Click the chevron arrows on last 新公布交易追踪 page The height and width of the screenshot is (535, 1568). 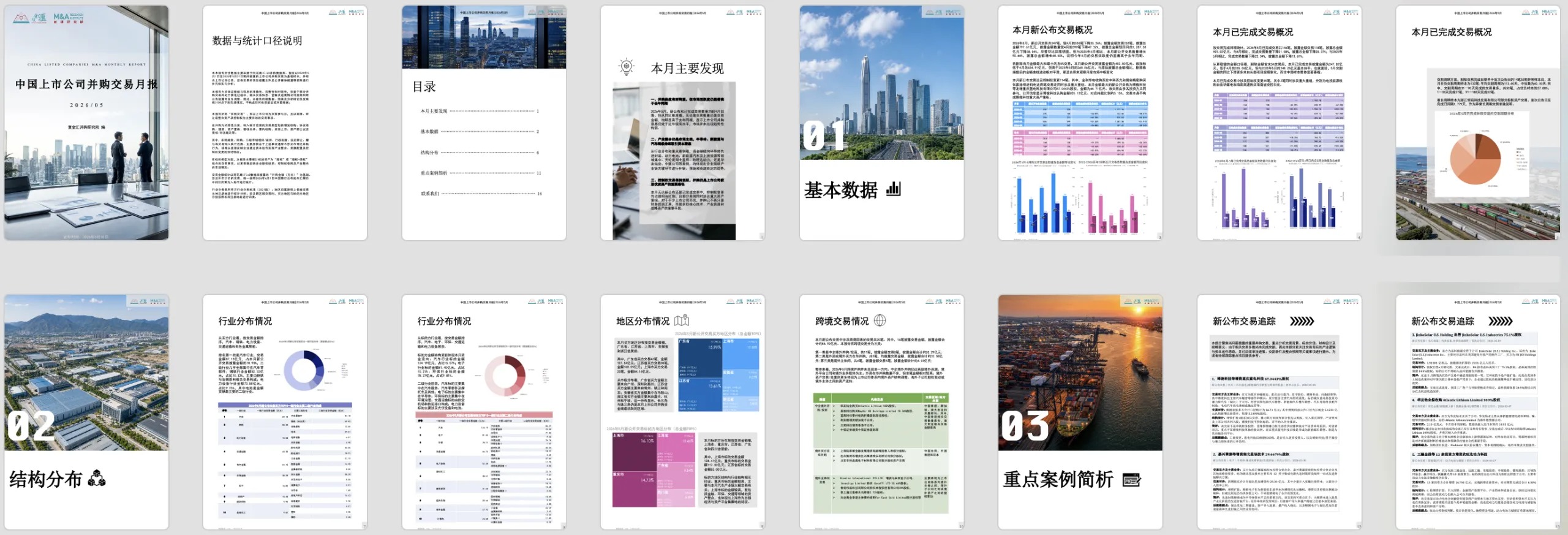[1500, 321]
